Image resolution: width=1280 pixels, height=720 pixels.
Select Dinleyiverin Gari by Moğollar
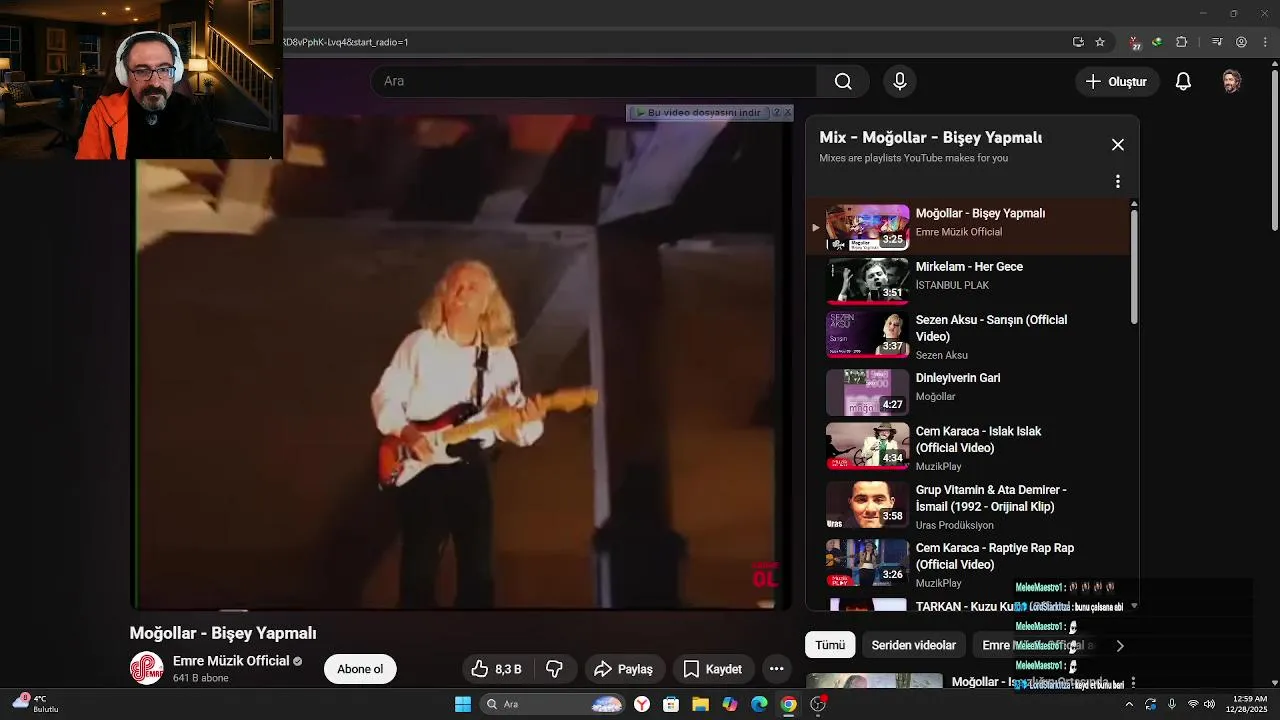pos(969,392)
